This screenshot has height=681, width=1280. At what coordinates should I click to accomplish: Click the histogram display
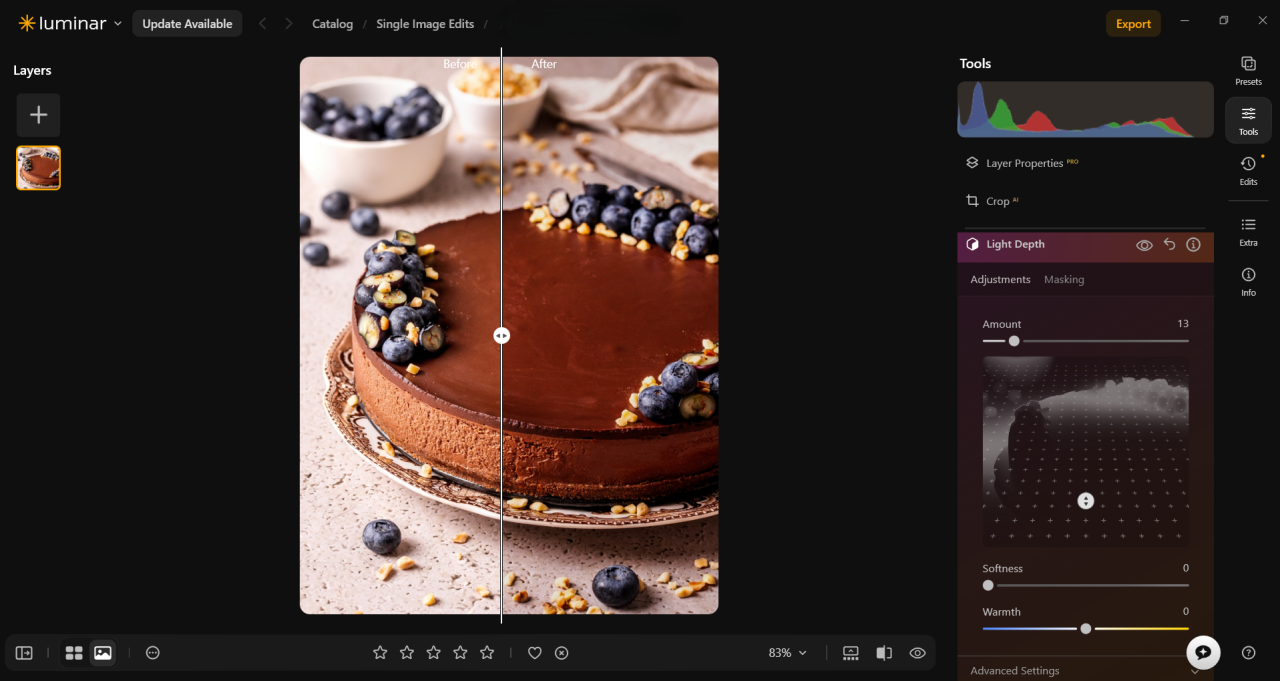(1086, 110)
